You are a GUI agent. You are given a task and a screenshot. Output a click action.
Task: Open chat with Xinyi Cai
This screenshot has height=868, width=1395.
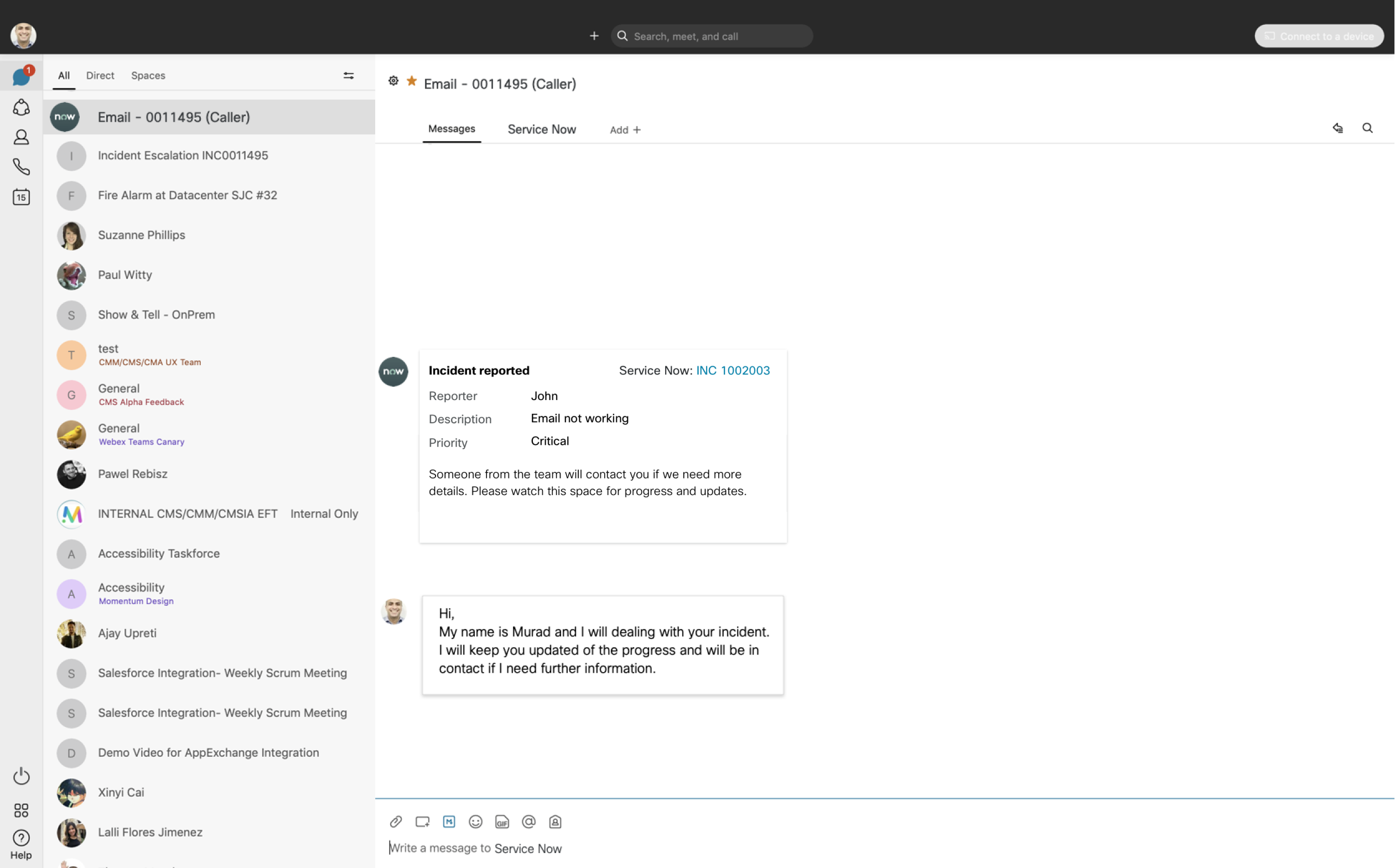[209, 793]
